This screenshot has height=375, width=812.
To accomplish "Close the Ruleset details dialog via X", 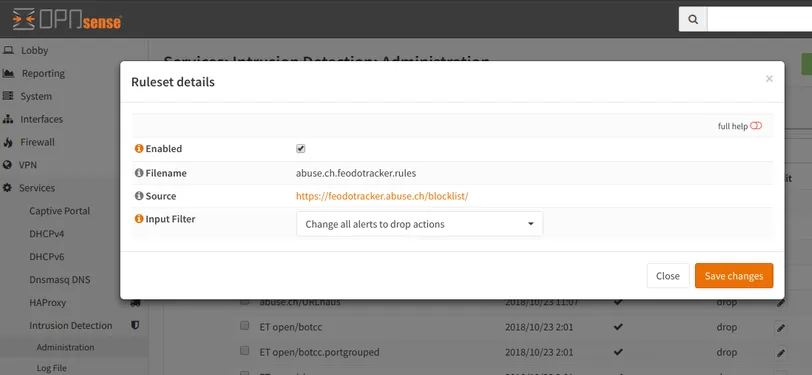I will 769,79.
